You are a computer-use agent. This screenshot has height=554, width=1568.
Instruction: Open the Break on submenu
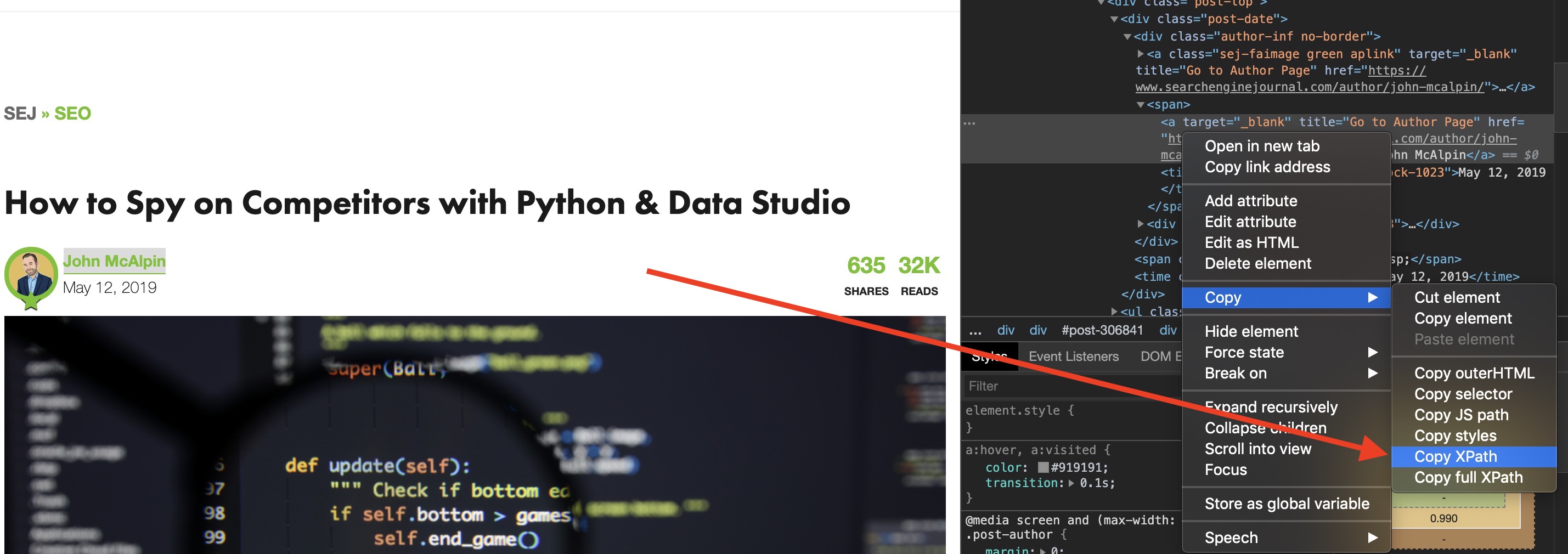click(1236, 372)
